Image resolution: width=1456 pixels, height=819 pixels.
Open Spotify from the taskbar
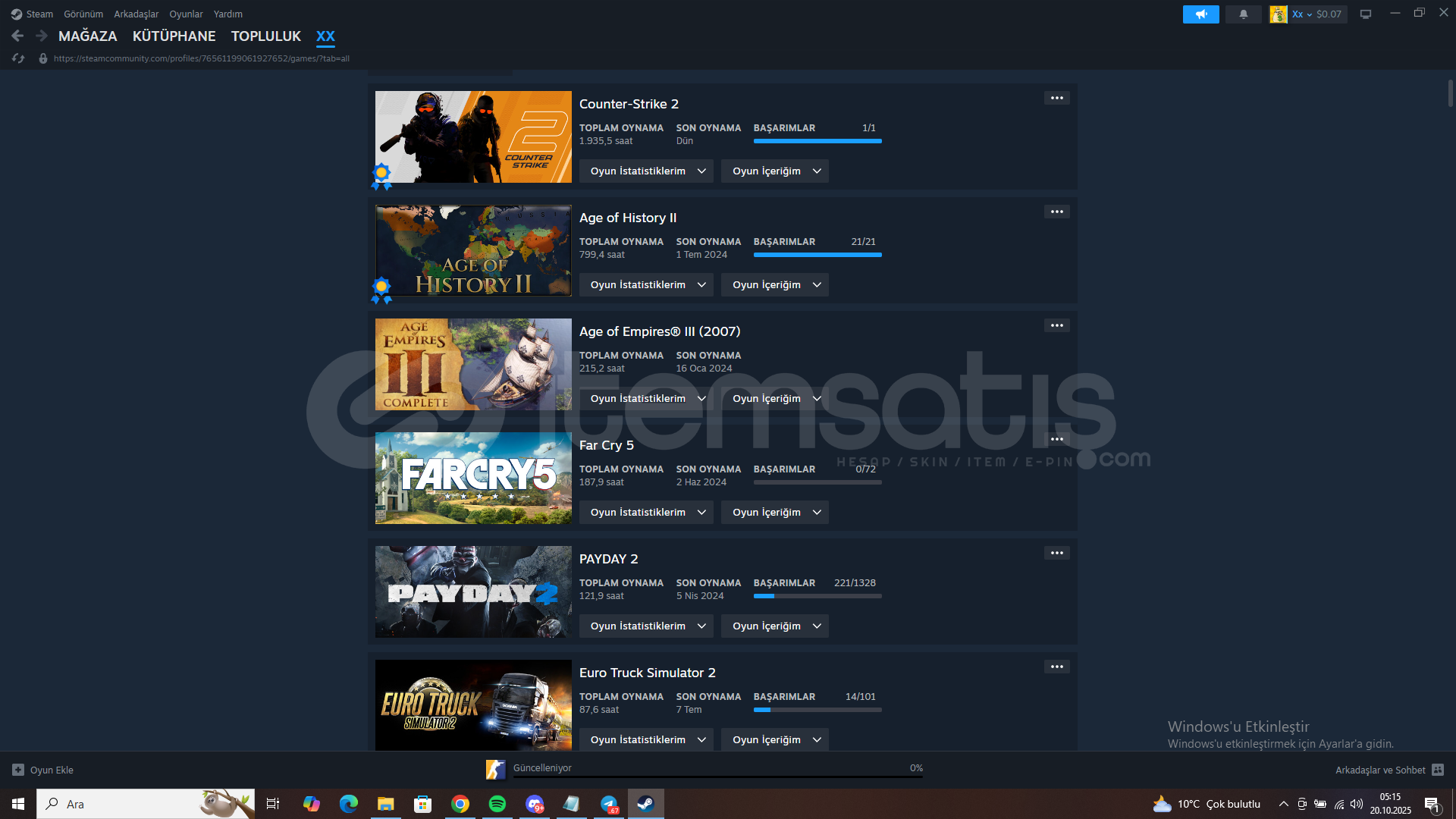coord(497,804)
